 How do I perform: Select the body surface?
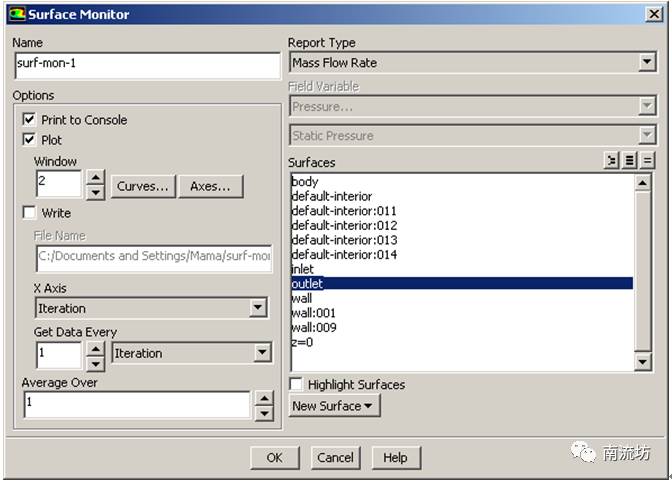(462, 182)
